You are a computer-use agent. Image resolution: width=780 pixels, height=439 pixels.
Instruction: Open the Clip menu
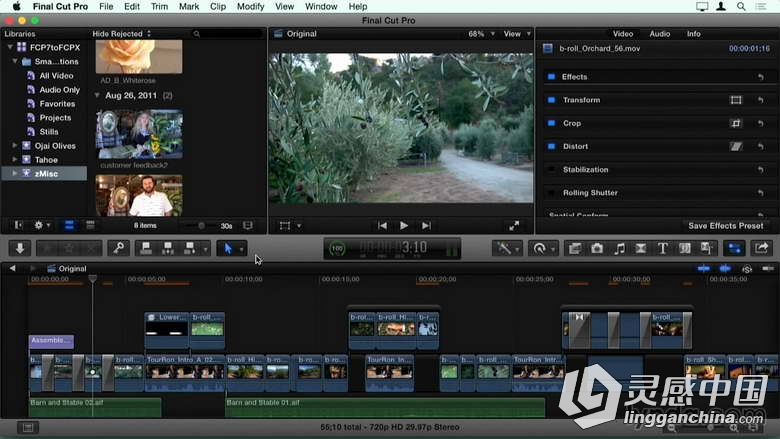click(218, 6)
